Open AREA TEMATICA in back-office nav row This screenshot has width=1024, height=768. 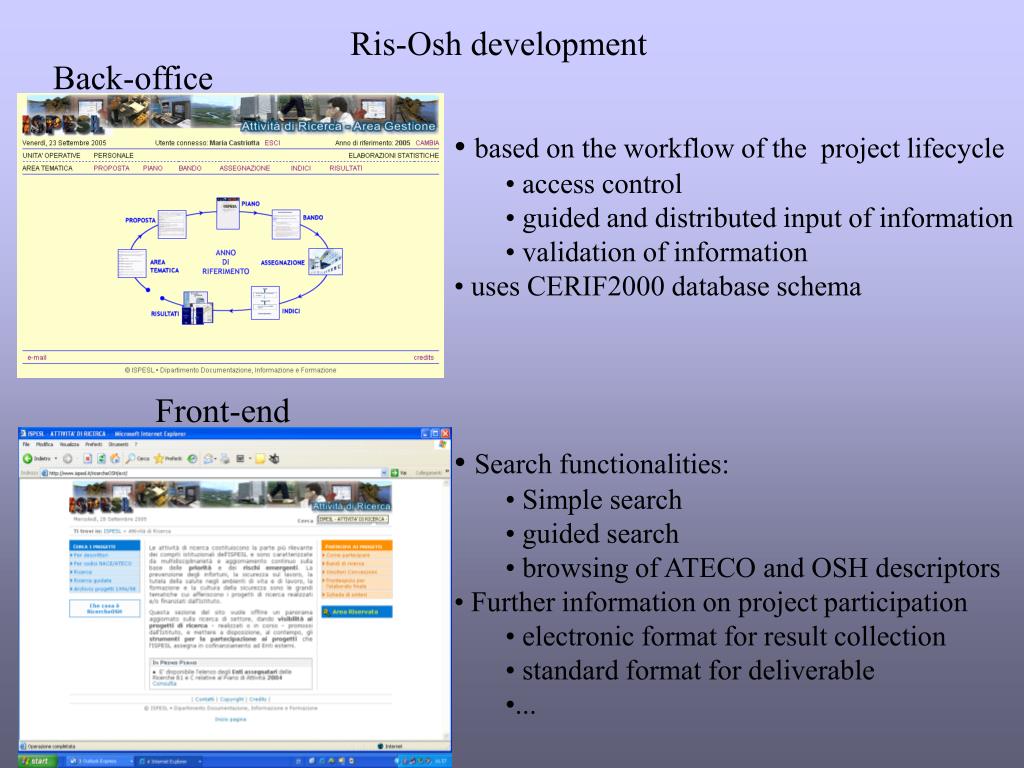pos(47,168)
